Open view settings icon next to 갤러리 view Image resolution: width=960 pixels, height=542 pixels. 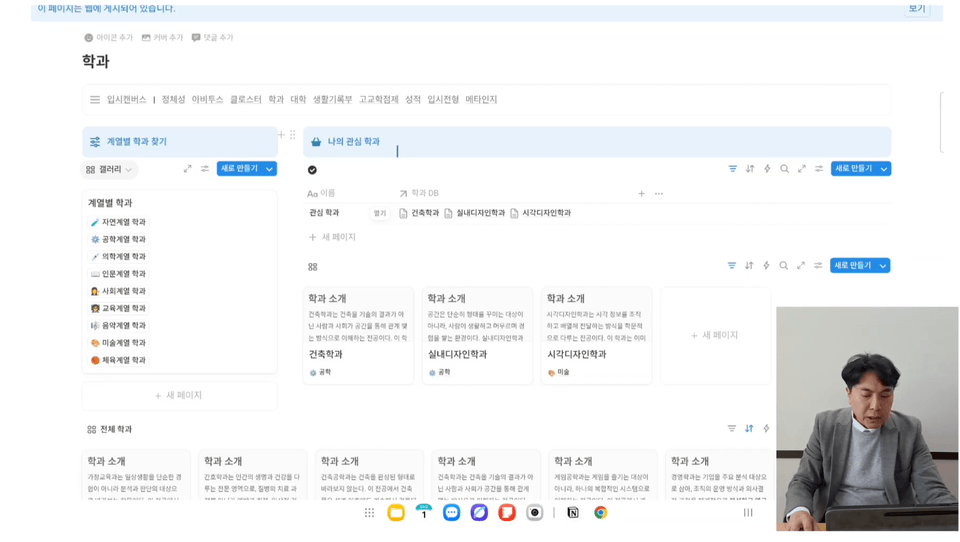[204, 168]
